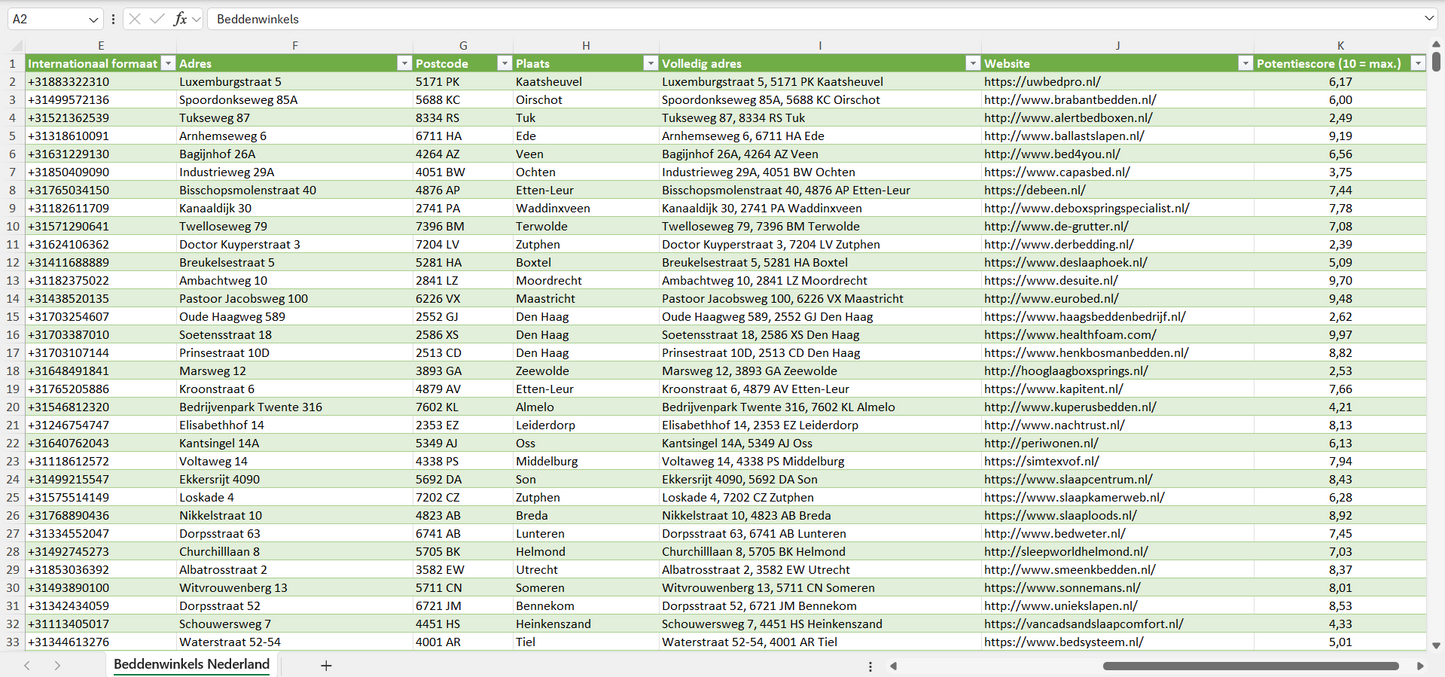
Task: Select column J by its header
Action: (1118, 45)
